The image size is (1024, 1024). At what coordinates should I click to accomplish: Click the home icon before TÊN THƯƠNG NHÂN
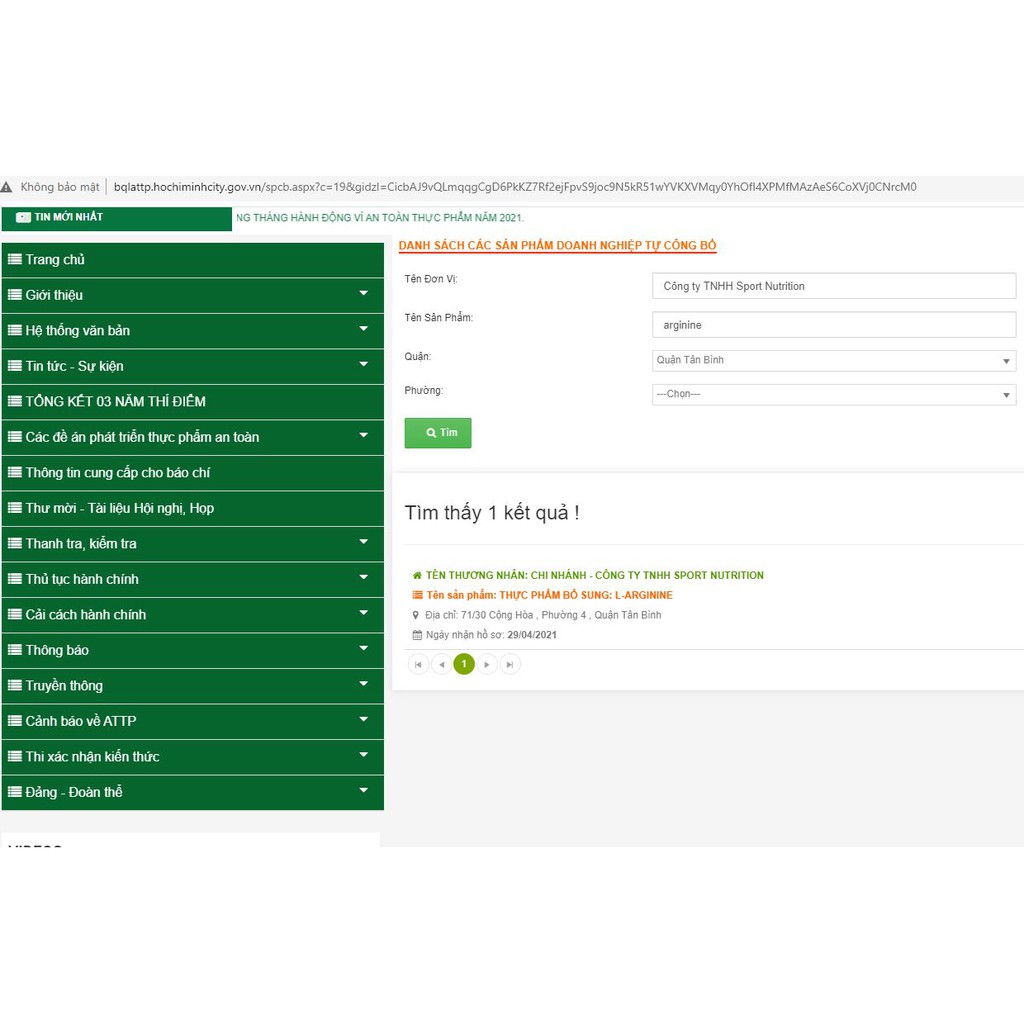coord(417,575)
